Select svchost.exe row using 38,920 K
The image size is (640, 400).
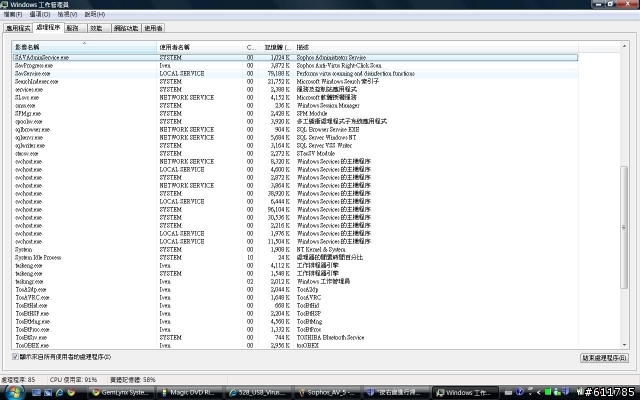click(295, 193)
